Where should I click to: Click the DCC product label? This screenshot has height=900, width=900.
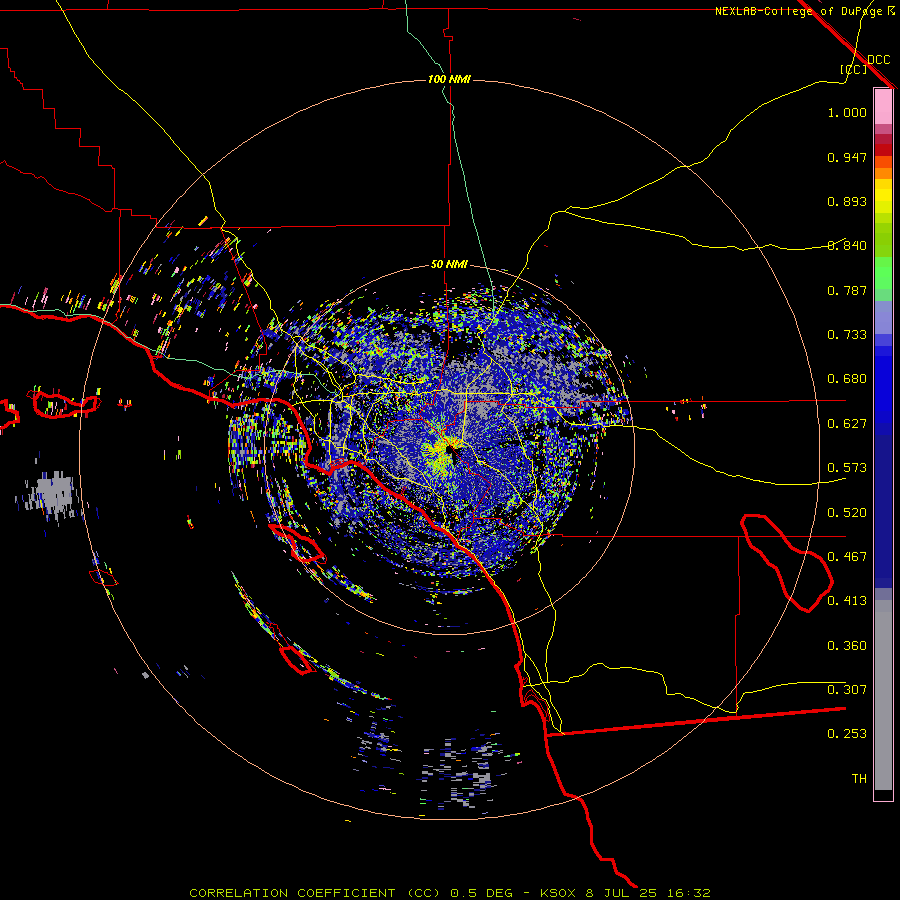coord(879,60)
